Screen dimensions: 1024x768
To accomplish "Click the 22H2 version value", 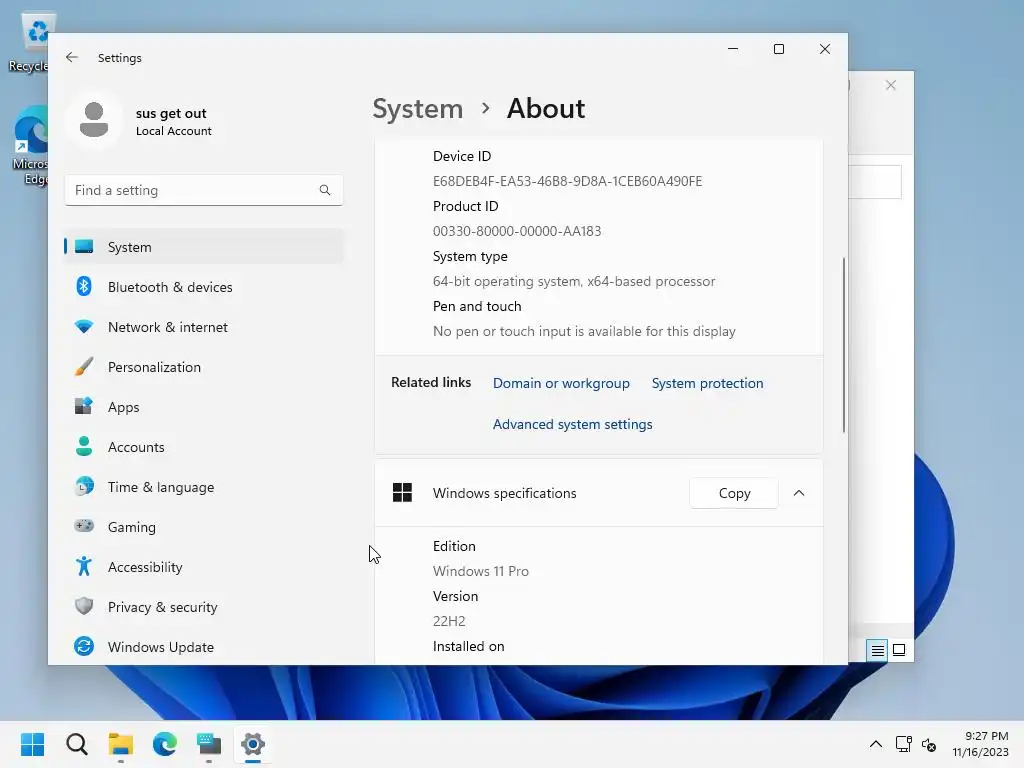I will click(x=449, y=621).
